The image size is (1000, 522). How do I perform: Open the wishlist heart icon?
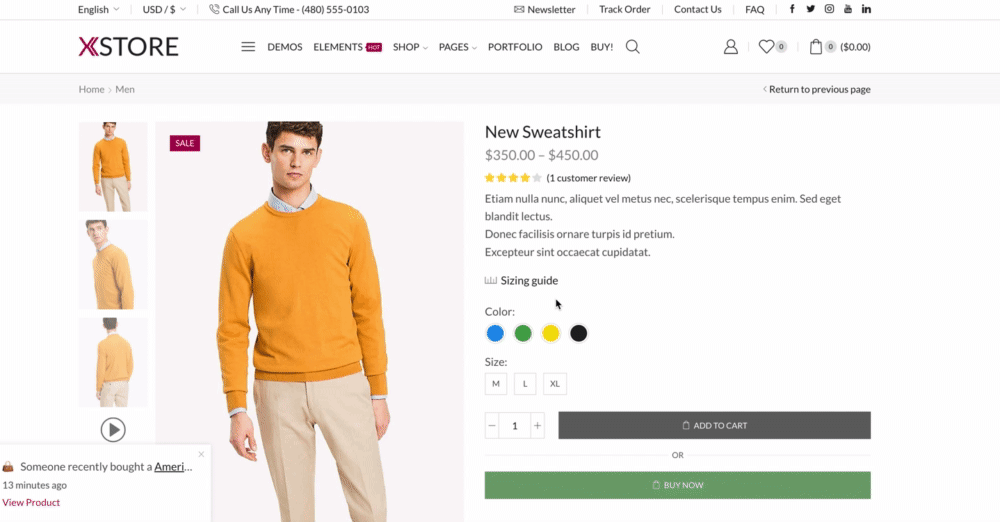coord(766,47)
